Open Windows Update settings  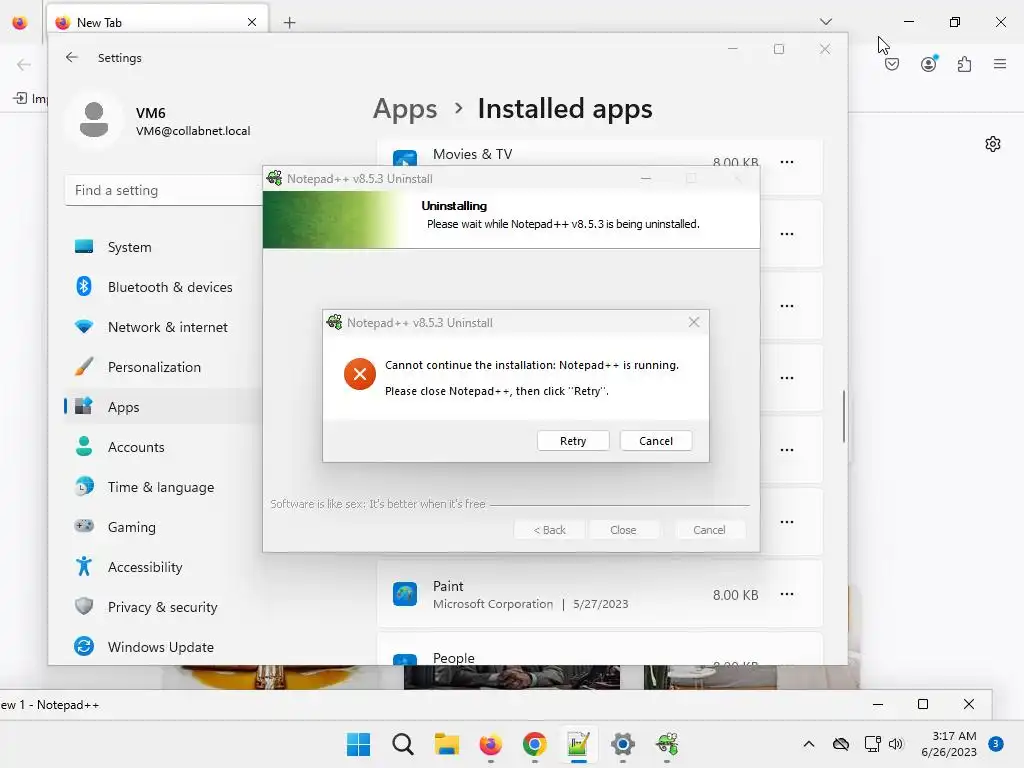(163, 647)
